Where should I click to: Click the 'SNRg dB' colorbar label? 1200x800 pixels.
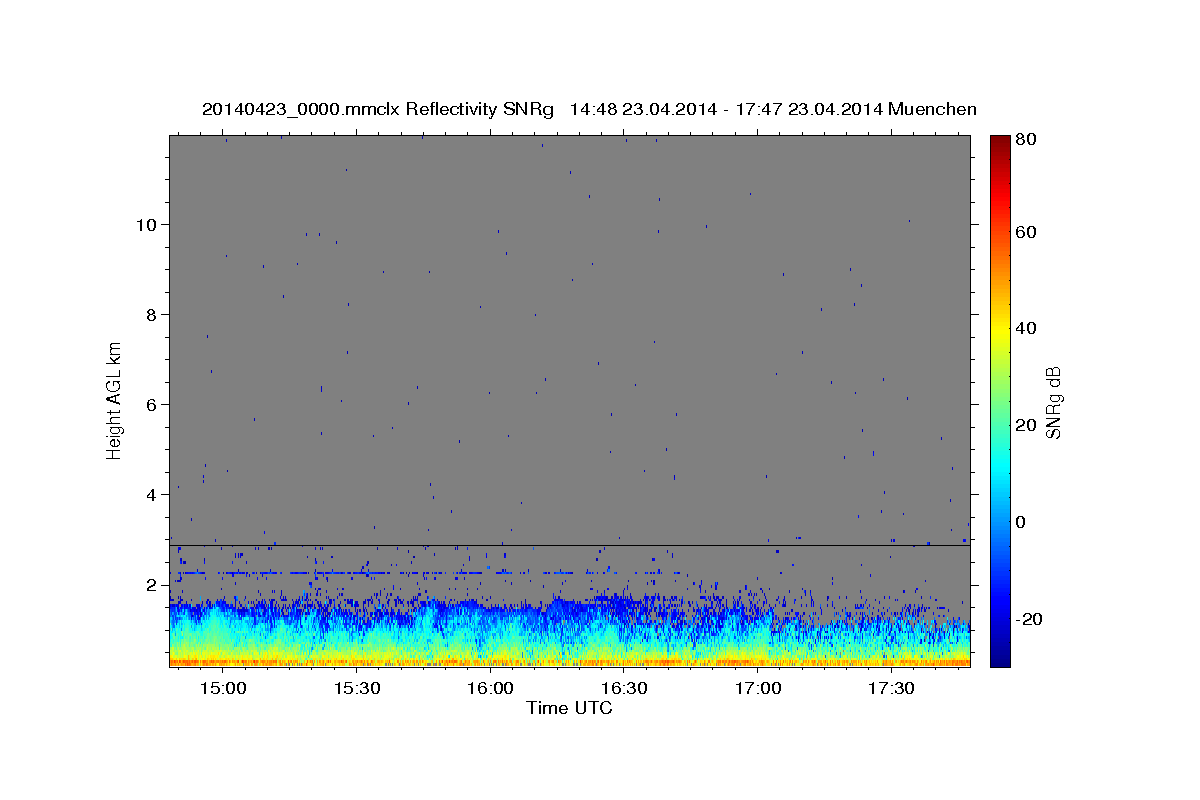coord(1054,402)
